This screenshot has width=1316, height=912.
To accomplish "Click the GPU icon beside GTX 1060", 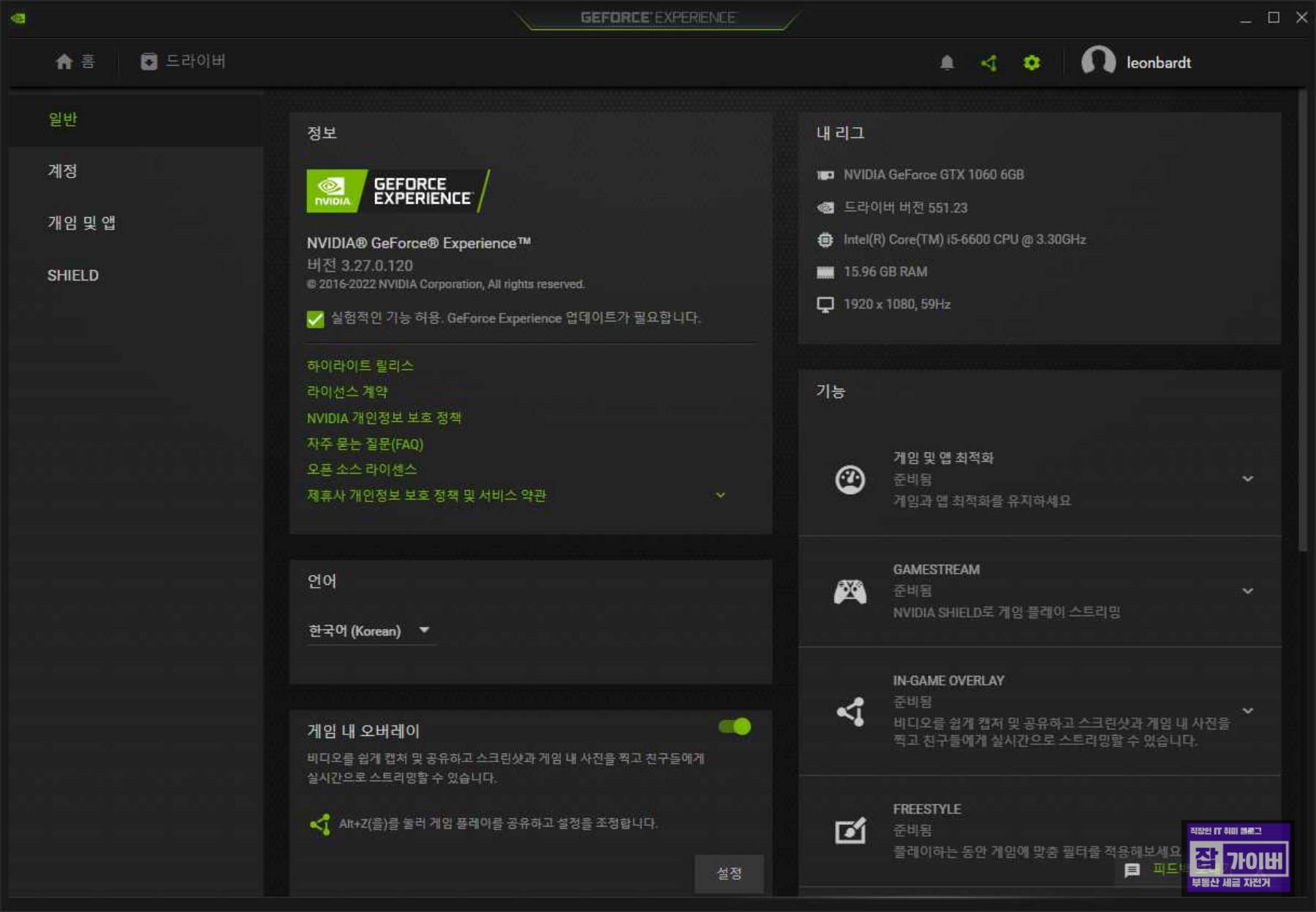I will pyautogui.click(x=825, y=175).
